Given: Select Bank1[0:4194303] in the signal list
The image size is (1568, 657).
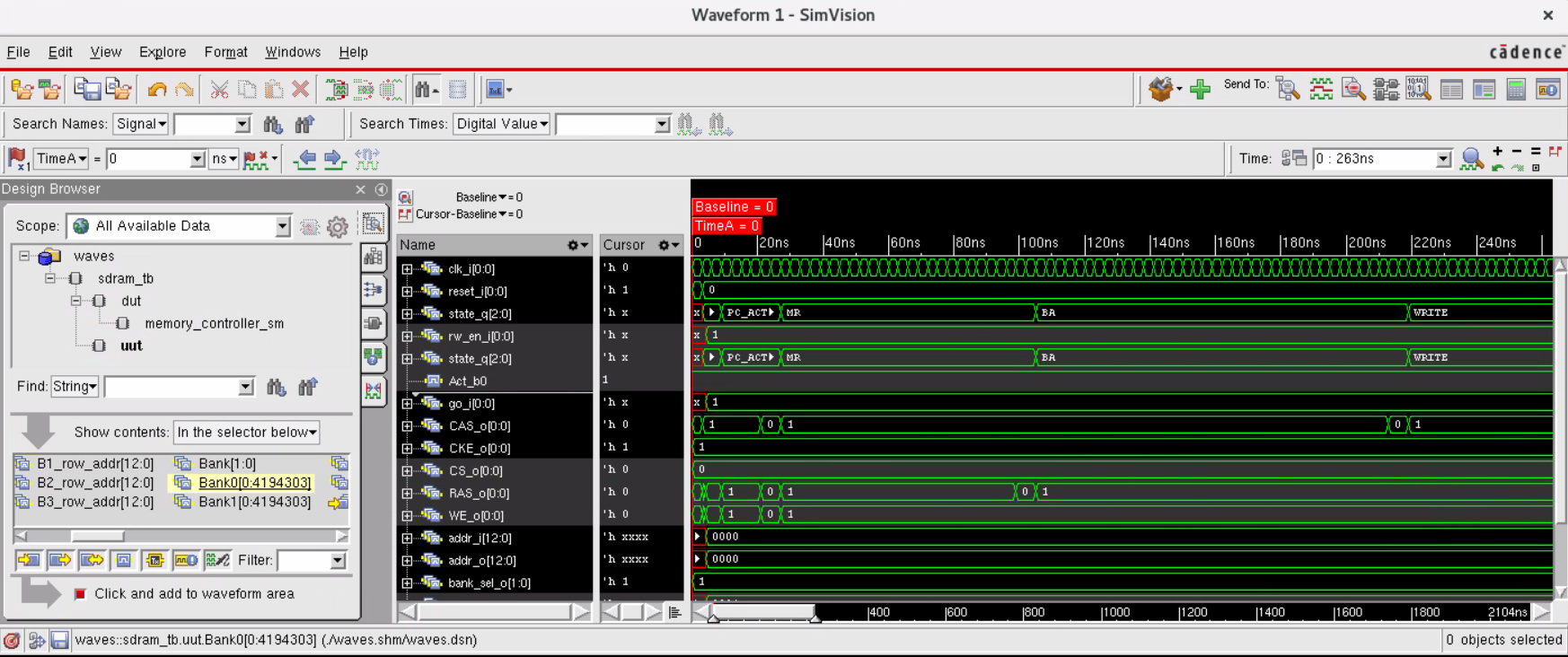Looking at the screenshot, I should 254,502.
